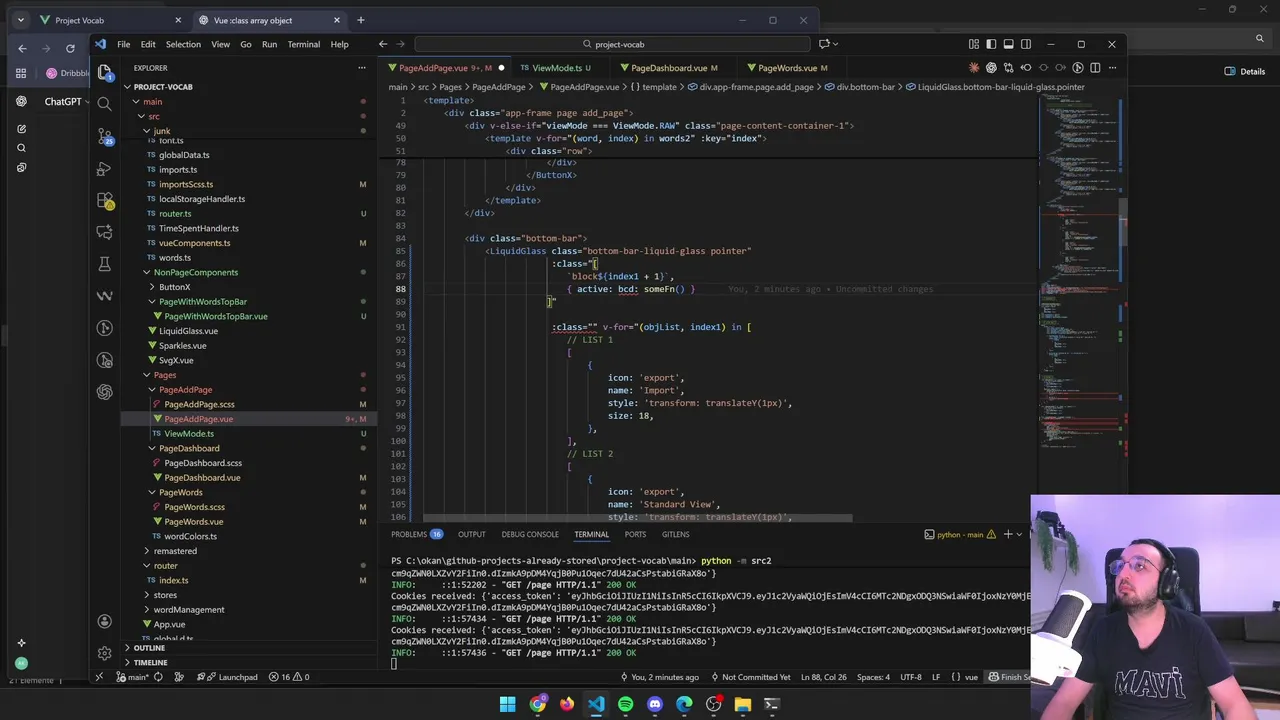Toggle Secondary Side Bar layout icon
This screenshot has width=1280, height=720.
pos(1025,44)
